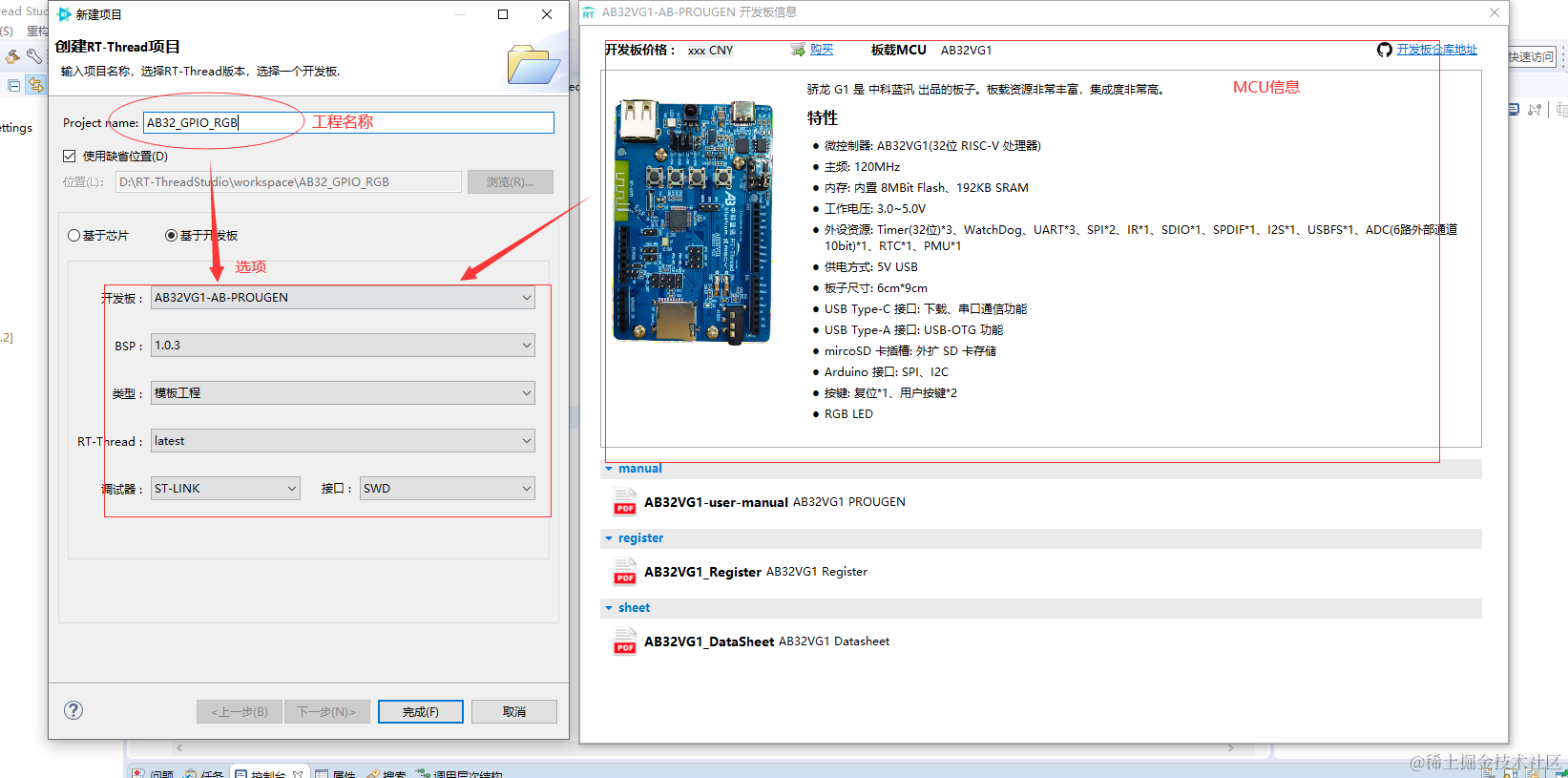Click the text 供电方式: 5V USB
The height and width of the screenshot is (778, 1568).
pos(871,267)
